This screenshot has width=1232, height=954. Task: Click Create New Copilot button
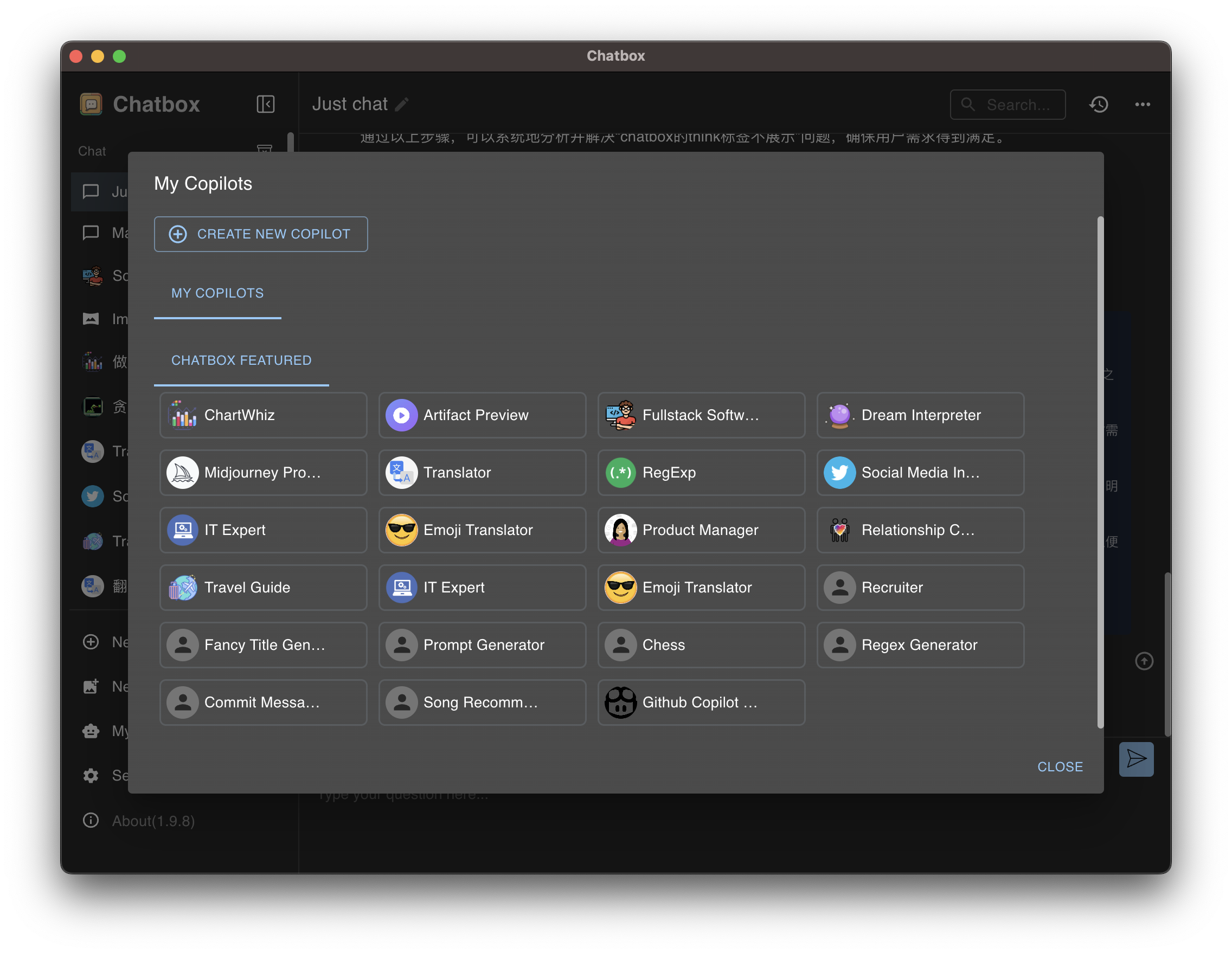tap(261, 234)
